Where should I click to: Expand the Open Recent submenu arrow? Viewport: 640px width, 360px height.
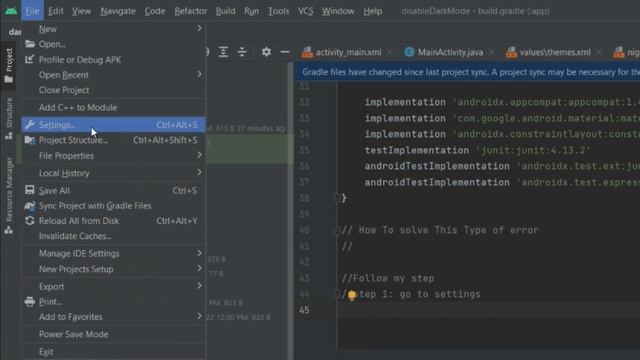click(199, 74)
